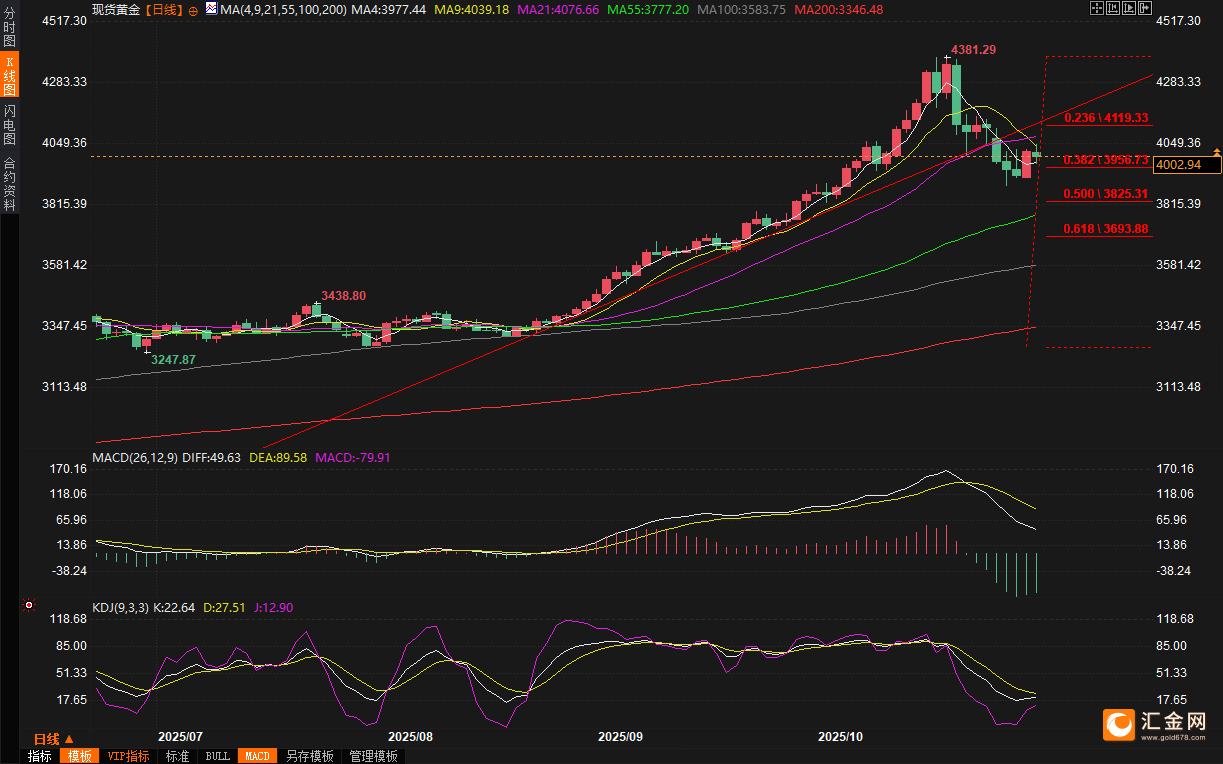Image resolution: width=1223 pixels, height=764 pixels.
Task: Click the red sun marker icon near KDJ
Action: click(x=29, y=605)
